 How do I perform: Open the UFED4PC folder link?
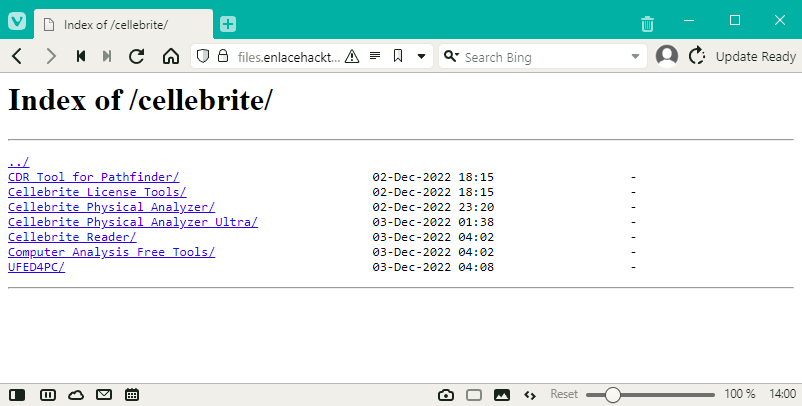(x=36, y=267)
